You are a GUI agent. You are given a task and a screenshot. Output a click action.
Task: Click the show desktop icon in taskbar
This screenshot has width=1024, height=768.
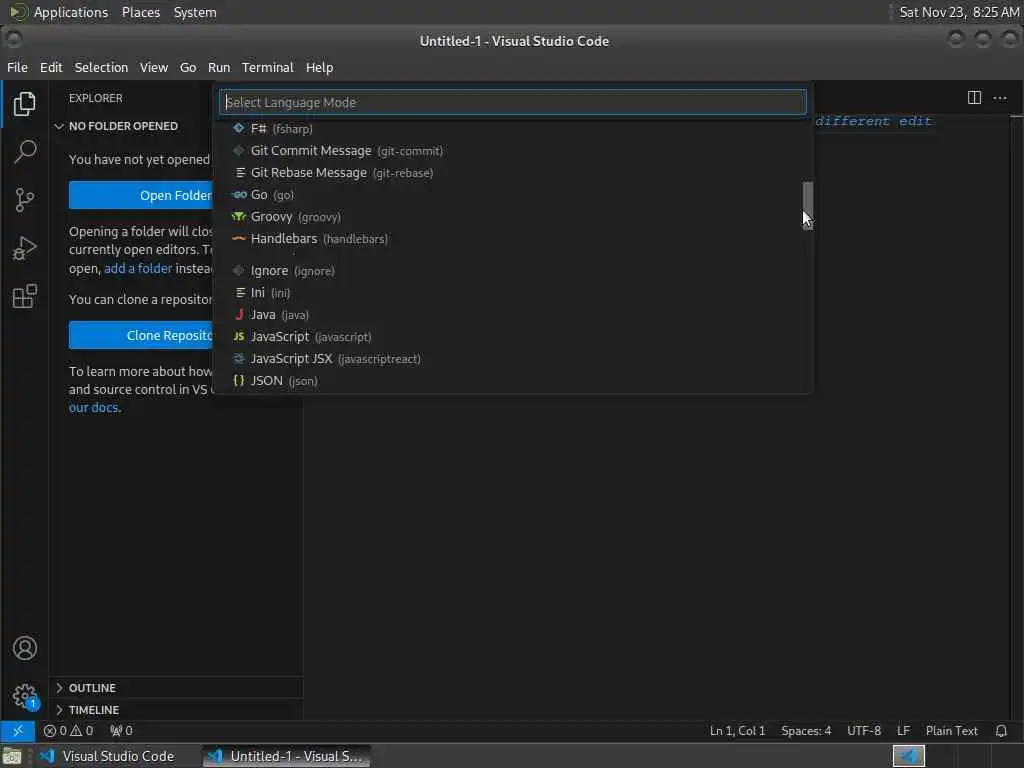(x=12, y=756)
